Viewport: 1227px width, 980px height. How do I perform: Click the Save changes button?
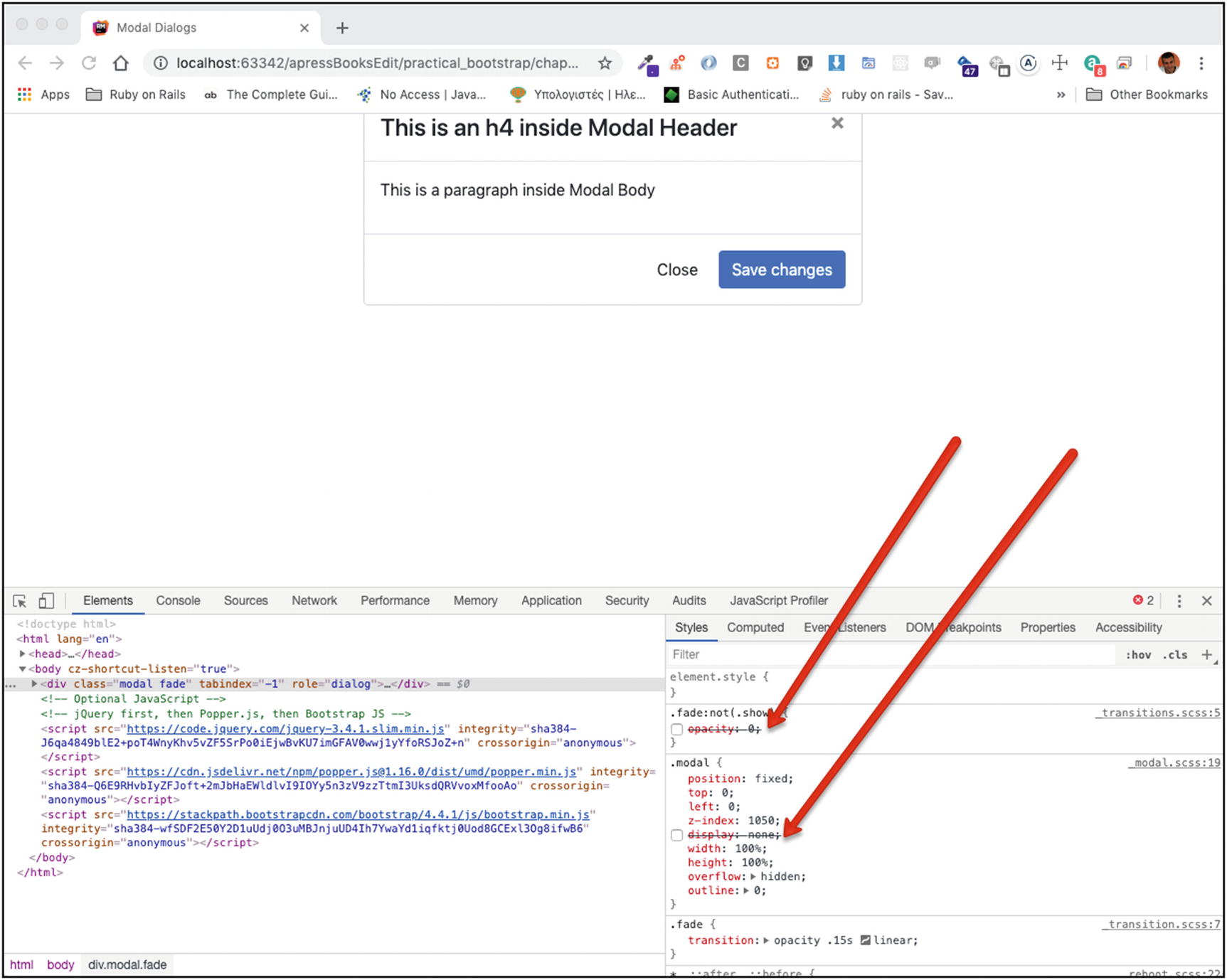coord(781,270)
